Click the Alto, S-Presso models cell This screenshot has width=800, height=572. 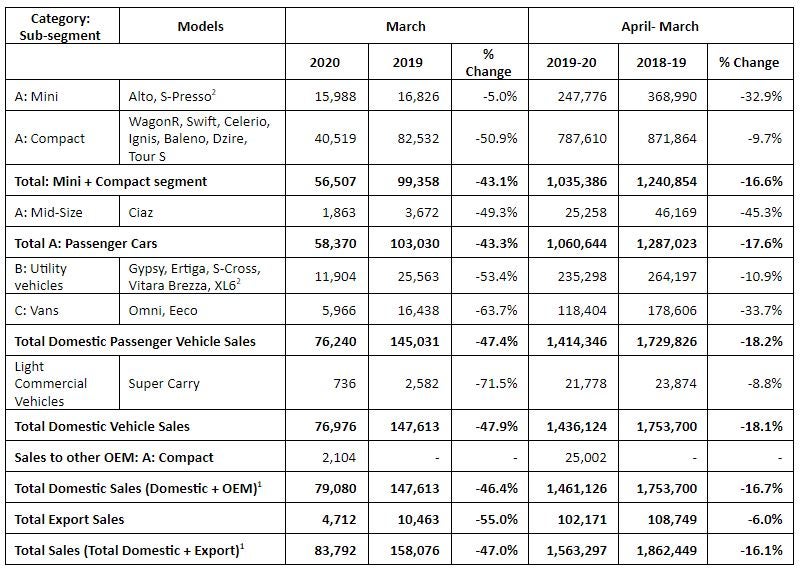[202, 96]
